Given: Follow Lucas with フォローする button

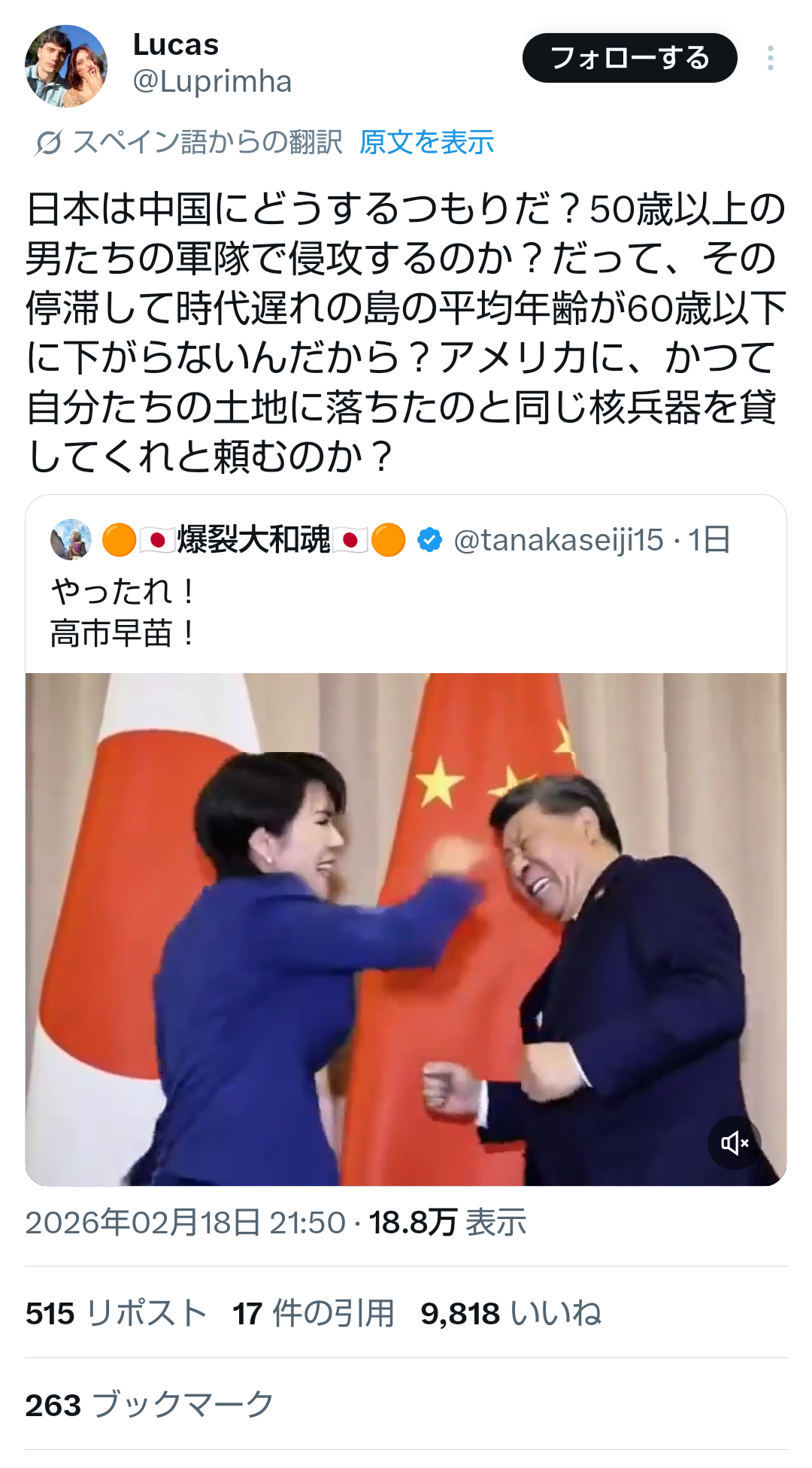Looking at the screenshot, I should (630, 58).
